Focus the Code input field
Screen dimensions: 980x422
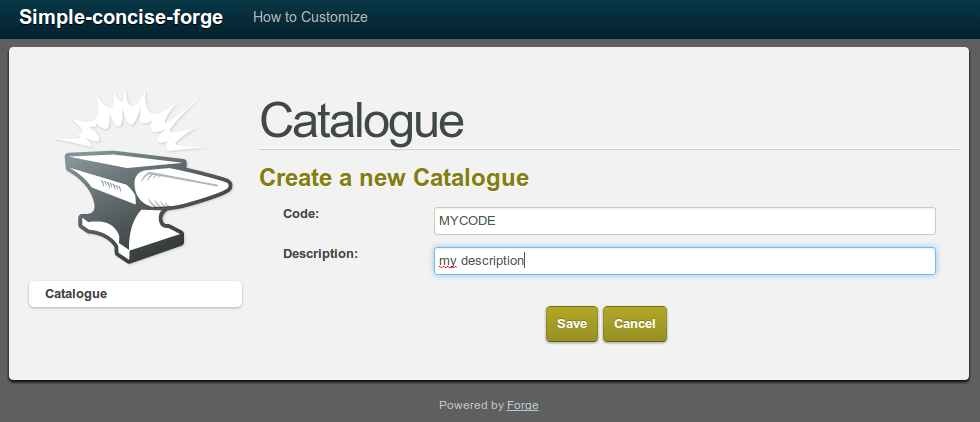pyautogui.click(x=684, y=221)
